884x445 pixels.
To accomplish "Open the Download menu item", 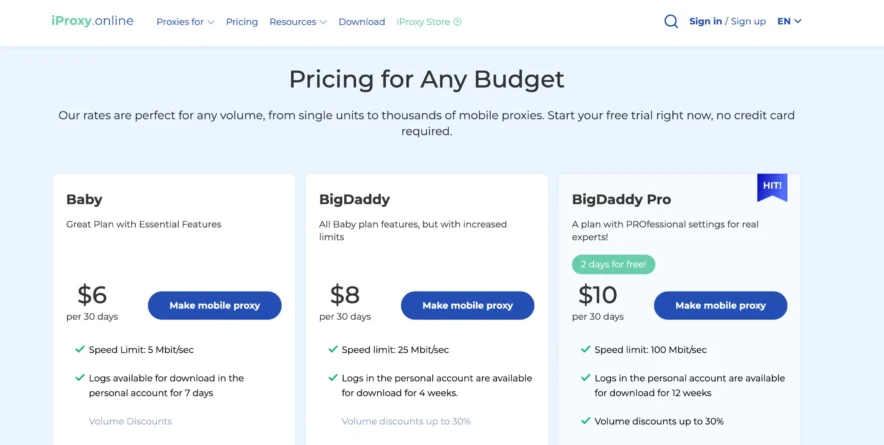I will [x=361, y=22].
